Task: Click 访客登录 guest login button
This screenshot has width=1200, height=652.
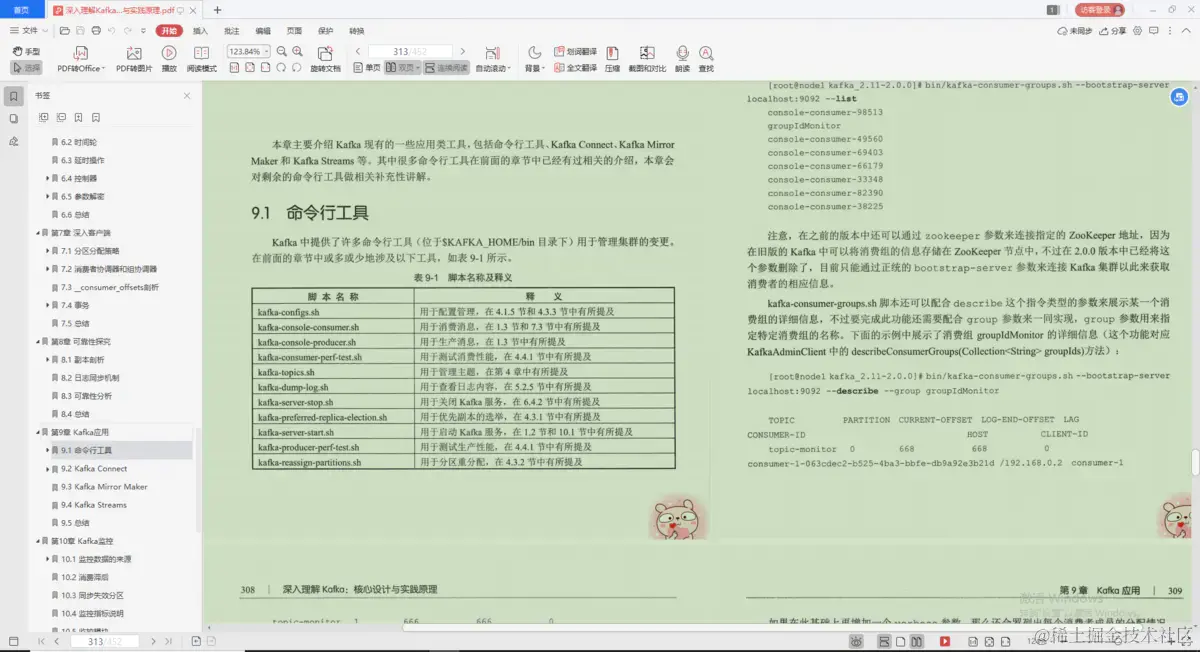Action: tap(1102, 9)
